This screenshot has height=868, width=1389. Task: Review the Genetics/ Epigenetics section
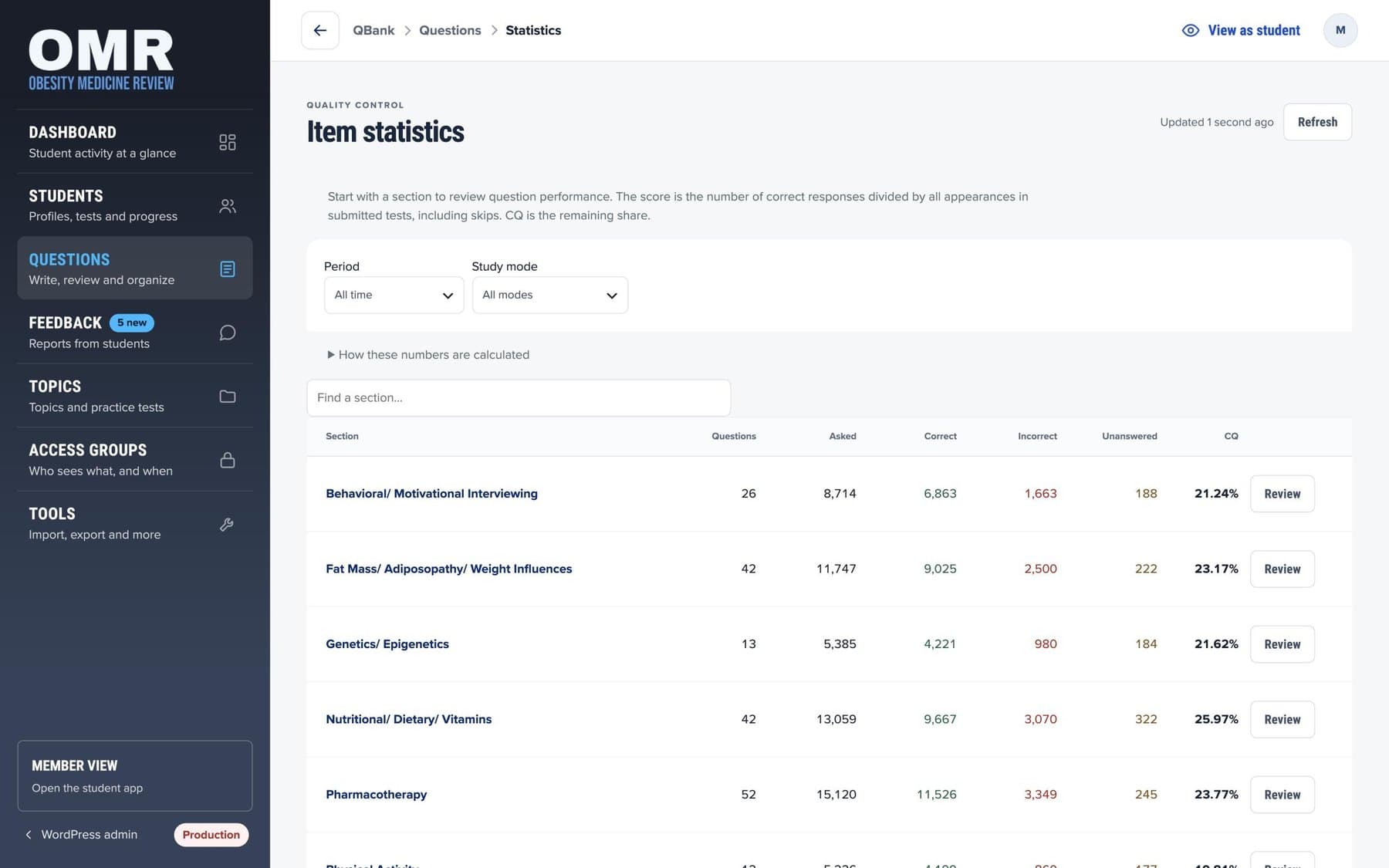(x=1282, y=644)
